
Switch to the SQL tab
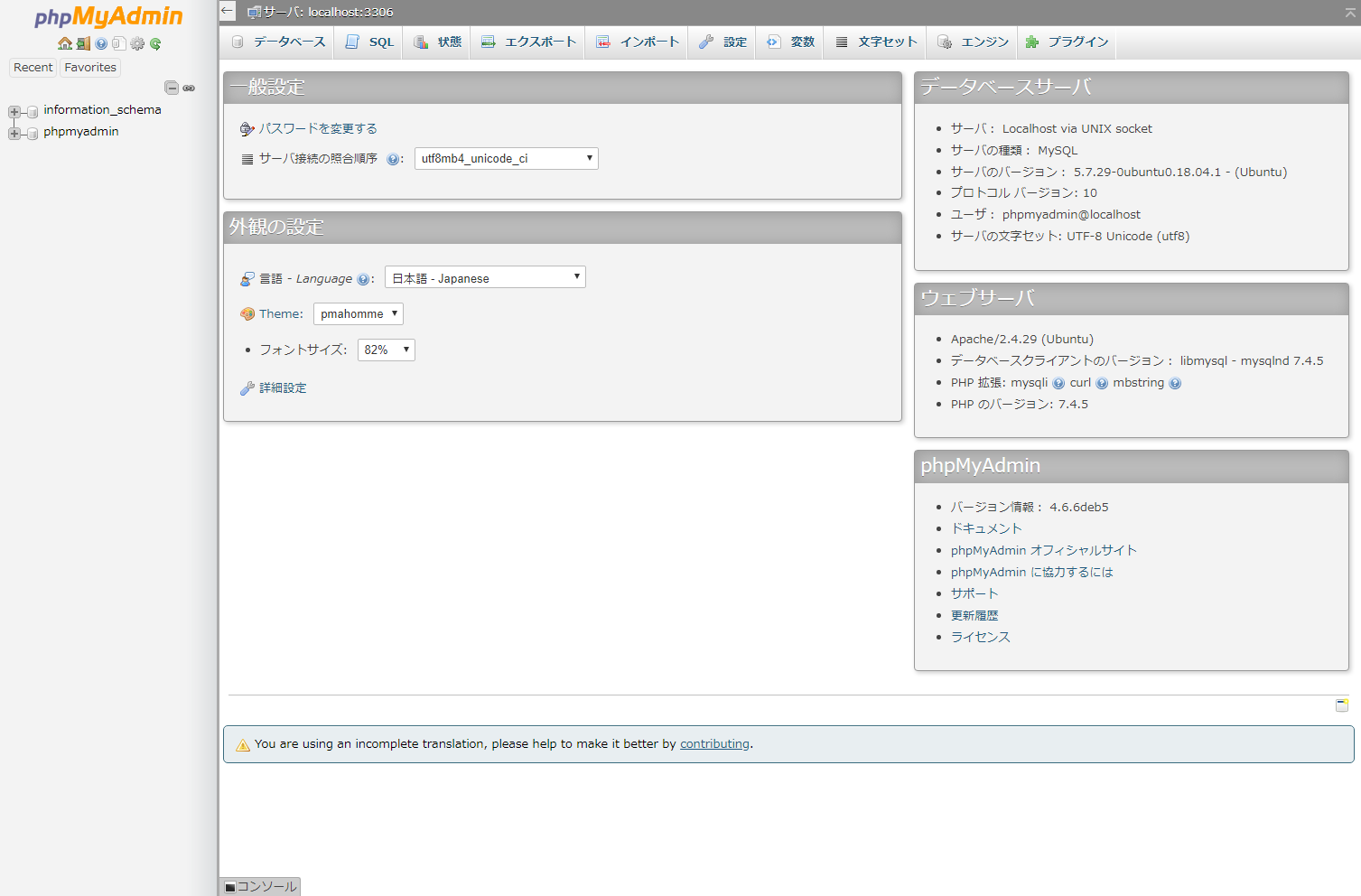tap(370, 42)
